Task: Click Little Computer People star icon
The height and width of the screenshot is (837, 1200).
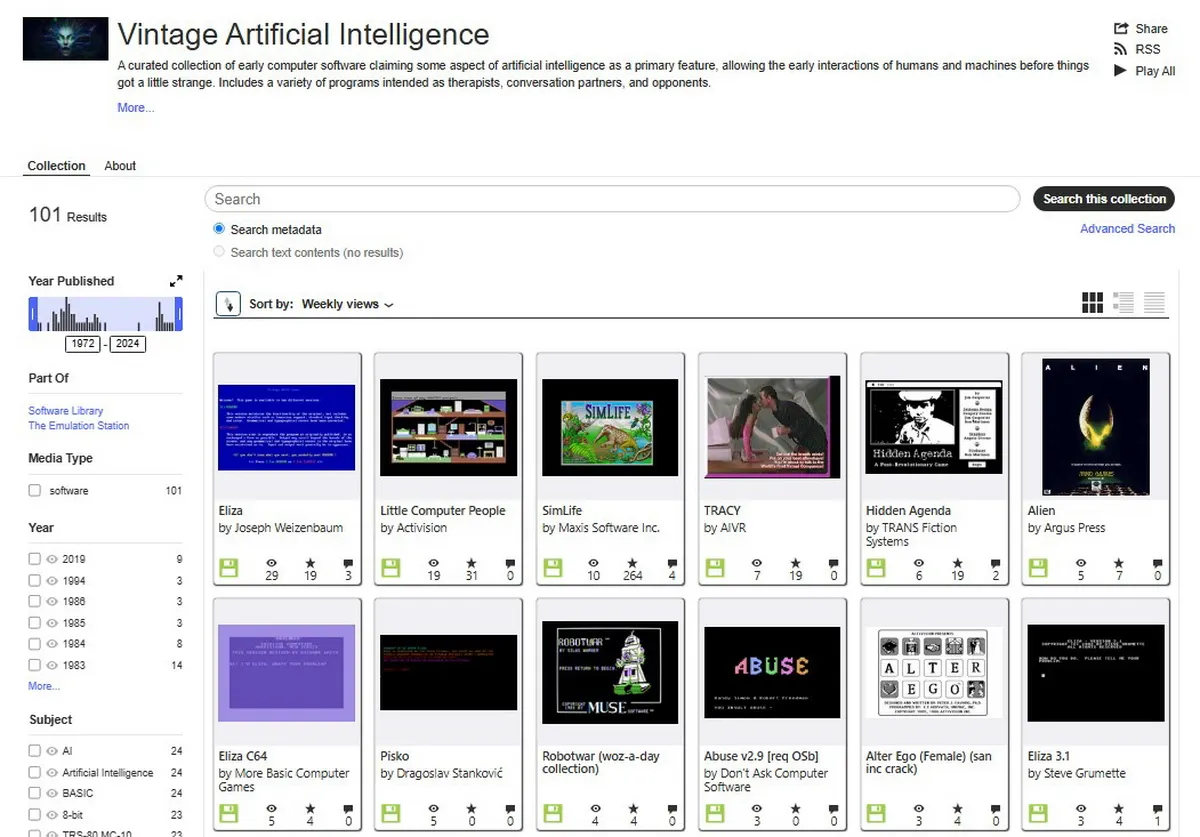Action: click(472, 563)
